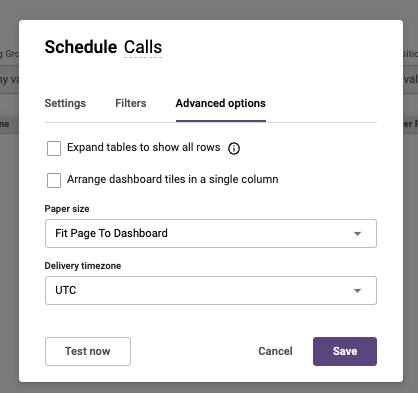Screen dimensions: 418x393
Task: Enable Expand tables to show all rows checkbox
Action: pos(54,148)
